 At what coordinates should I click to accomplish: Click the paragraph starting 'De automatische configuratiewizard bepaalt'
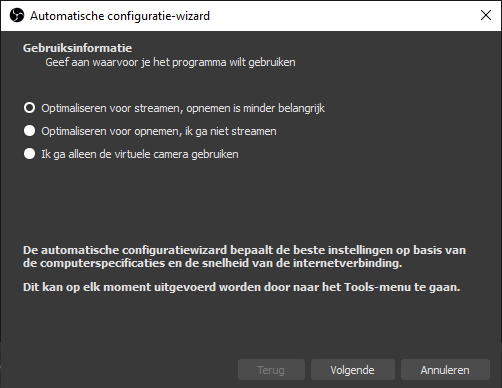tap(244, 256)
